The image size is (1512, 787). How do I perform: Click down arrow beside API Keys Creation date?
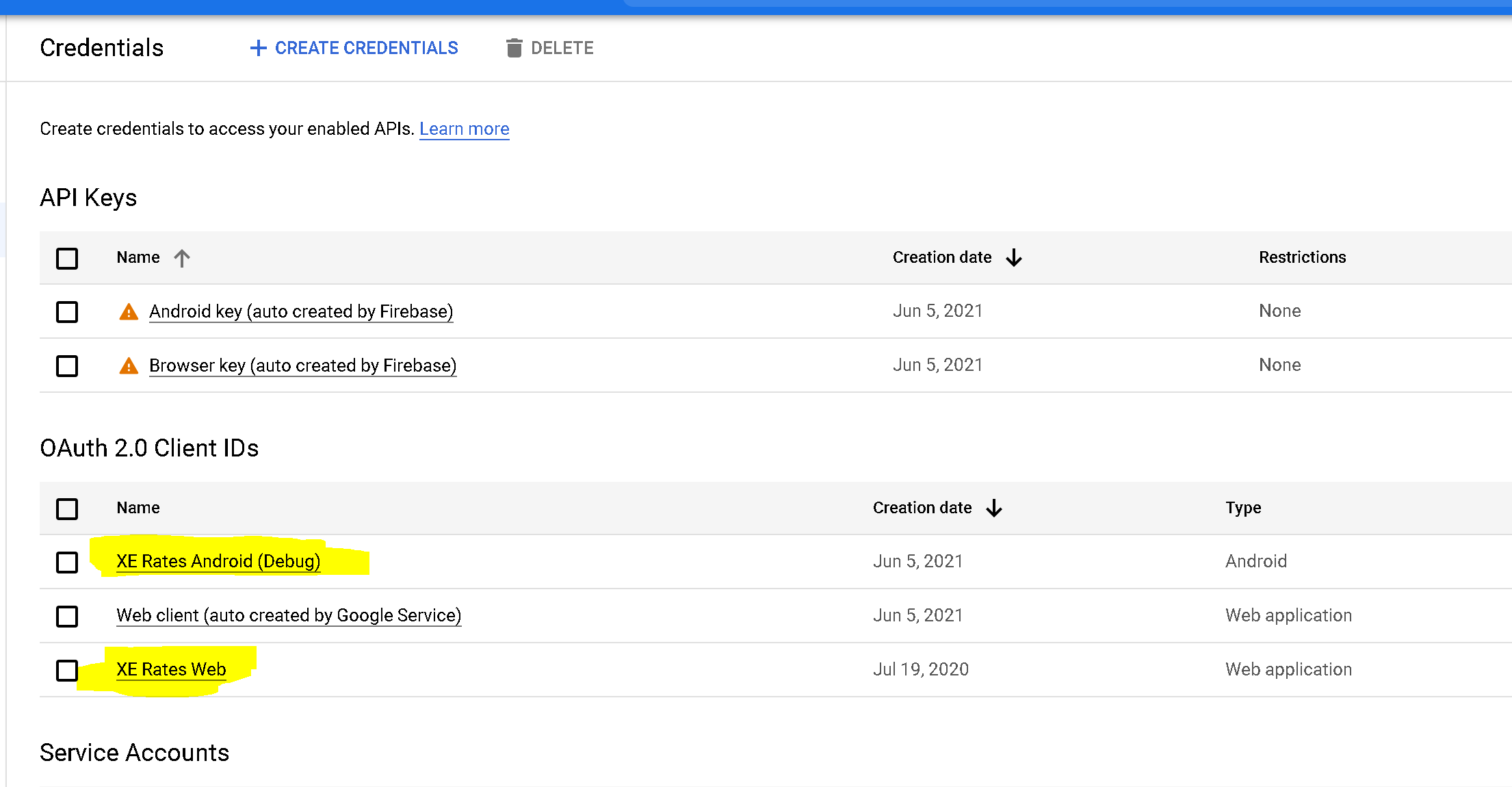pos(1014,258)
